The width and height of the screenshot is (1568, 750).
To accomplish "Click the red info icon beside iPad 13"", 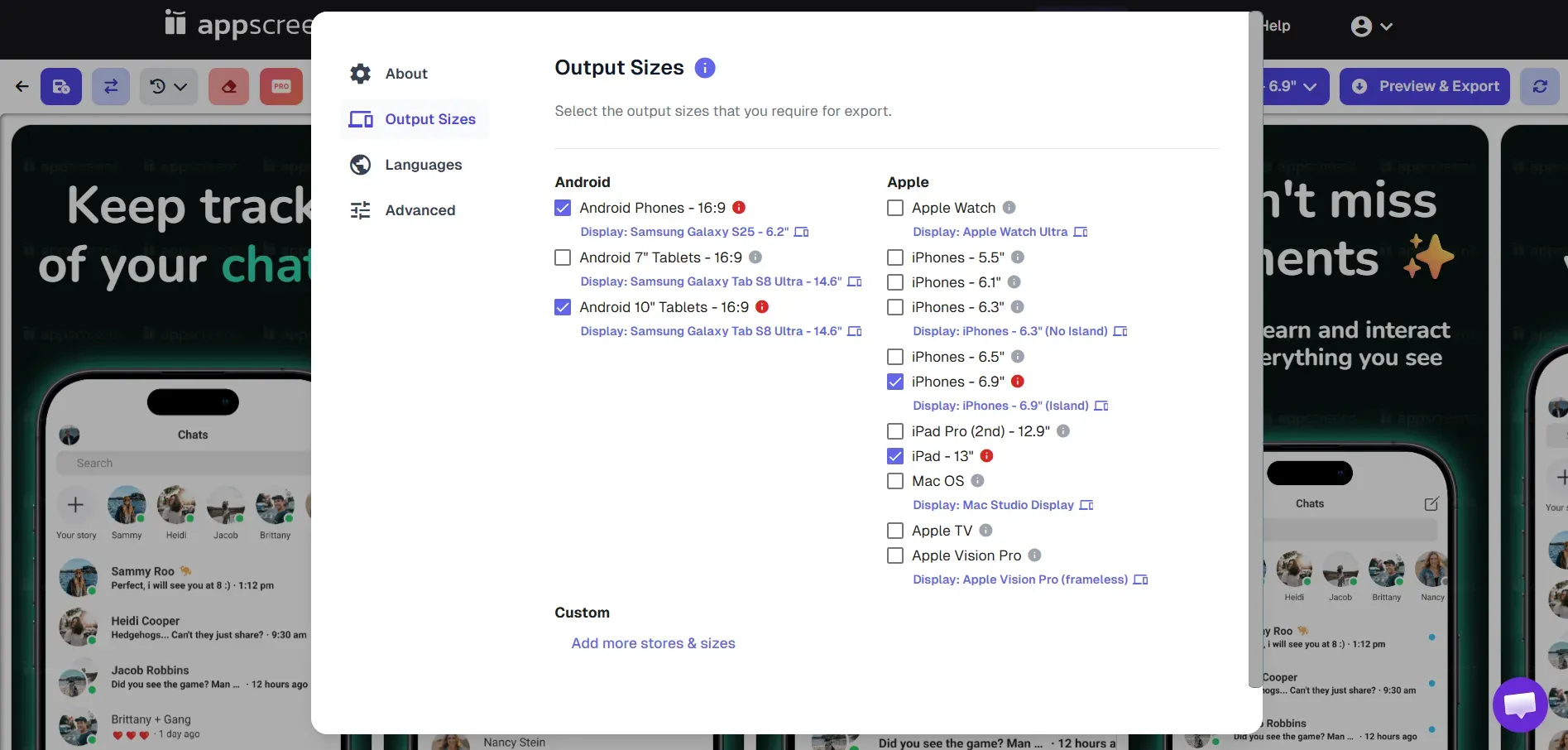I will [986, 456].
